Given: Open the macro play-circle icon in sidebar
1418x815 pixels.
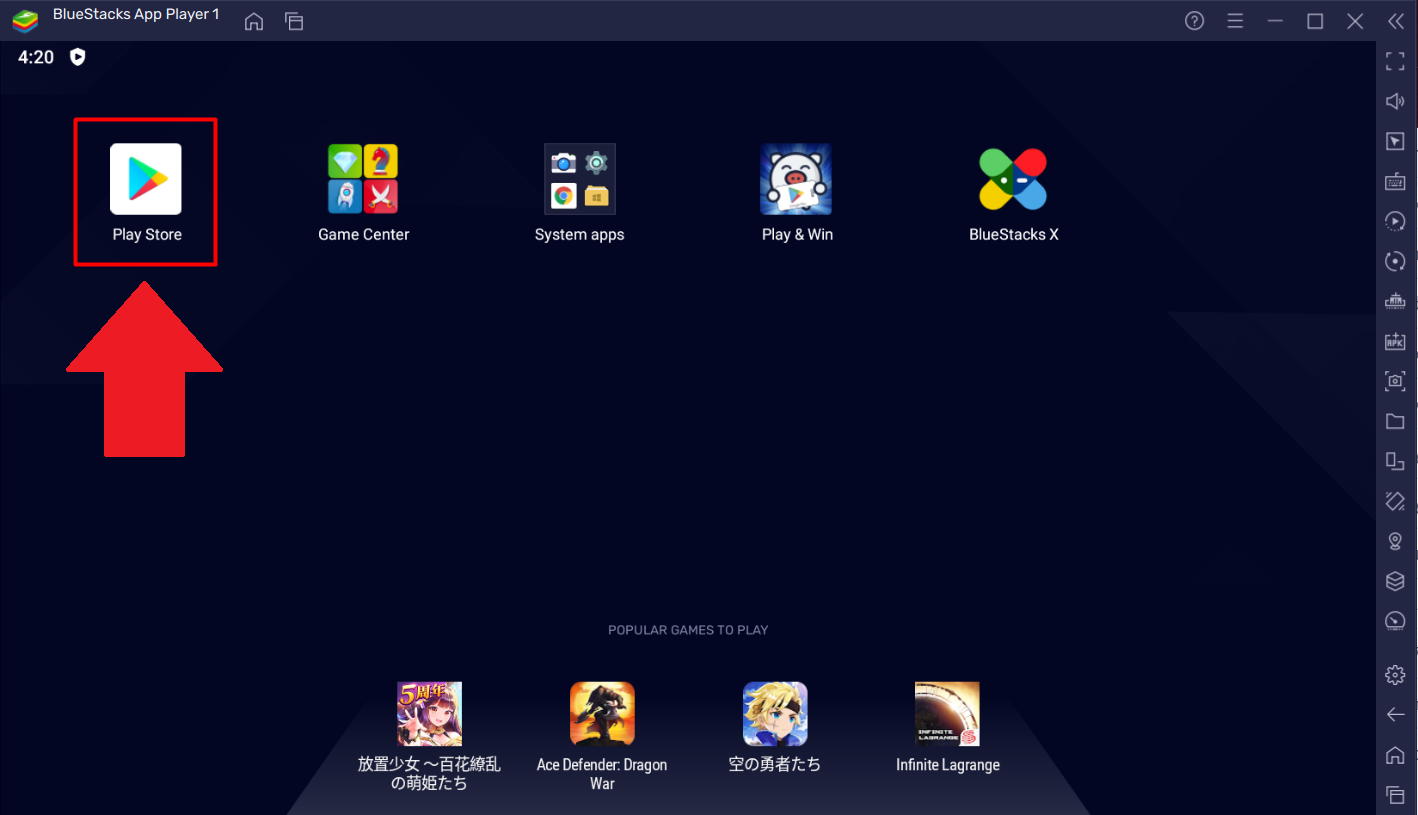Looking at the screenshot, I should pyautogui.click(x=1395, y=221).
